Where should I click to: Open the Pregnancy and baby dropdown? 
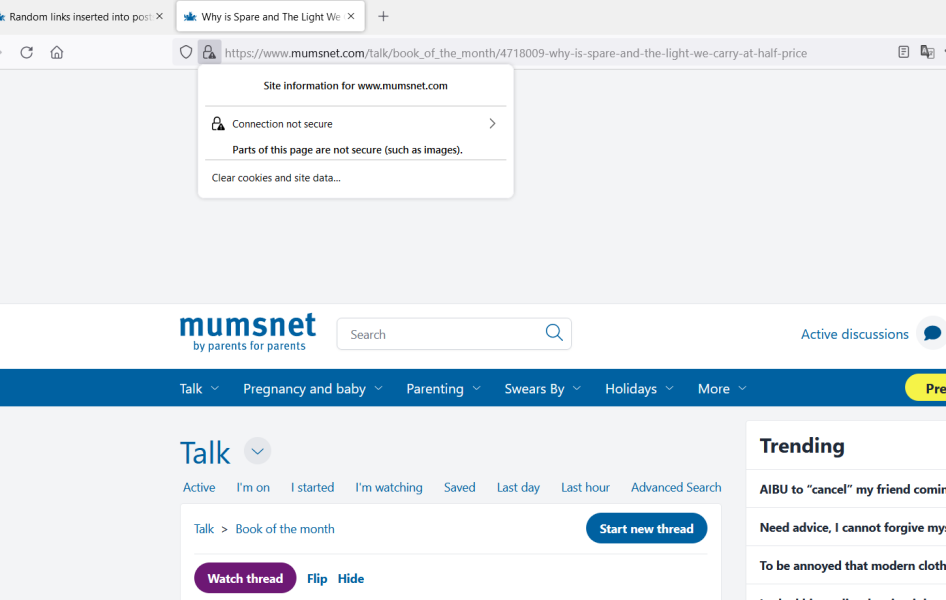point(312,388)
